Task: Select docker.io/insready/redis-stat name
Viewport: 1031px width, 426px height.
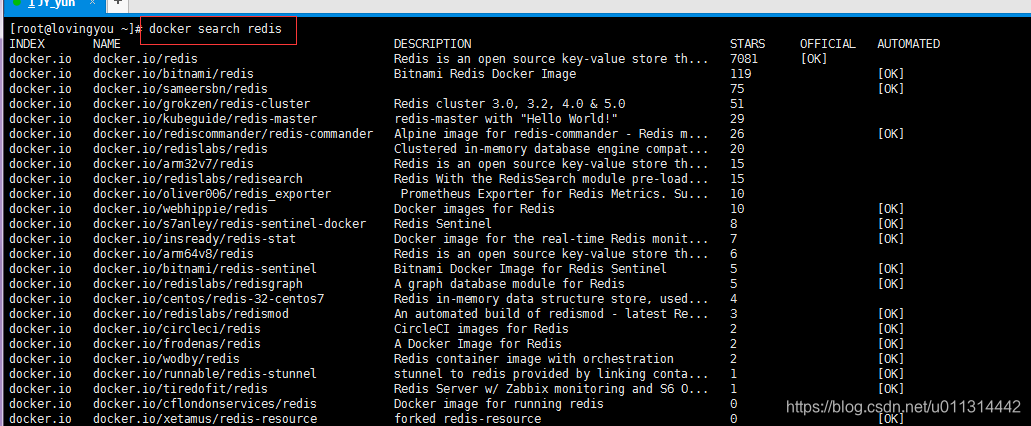Action: tap(194, 239)
